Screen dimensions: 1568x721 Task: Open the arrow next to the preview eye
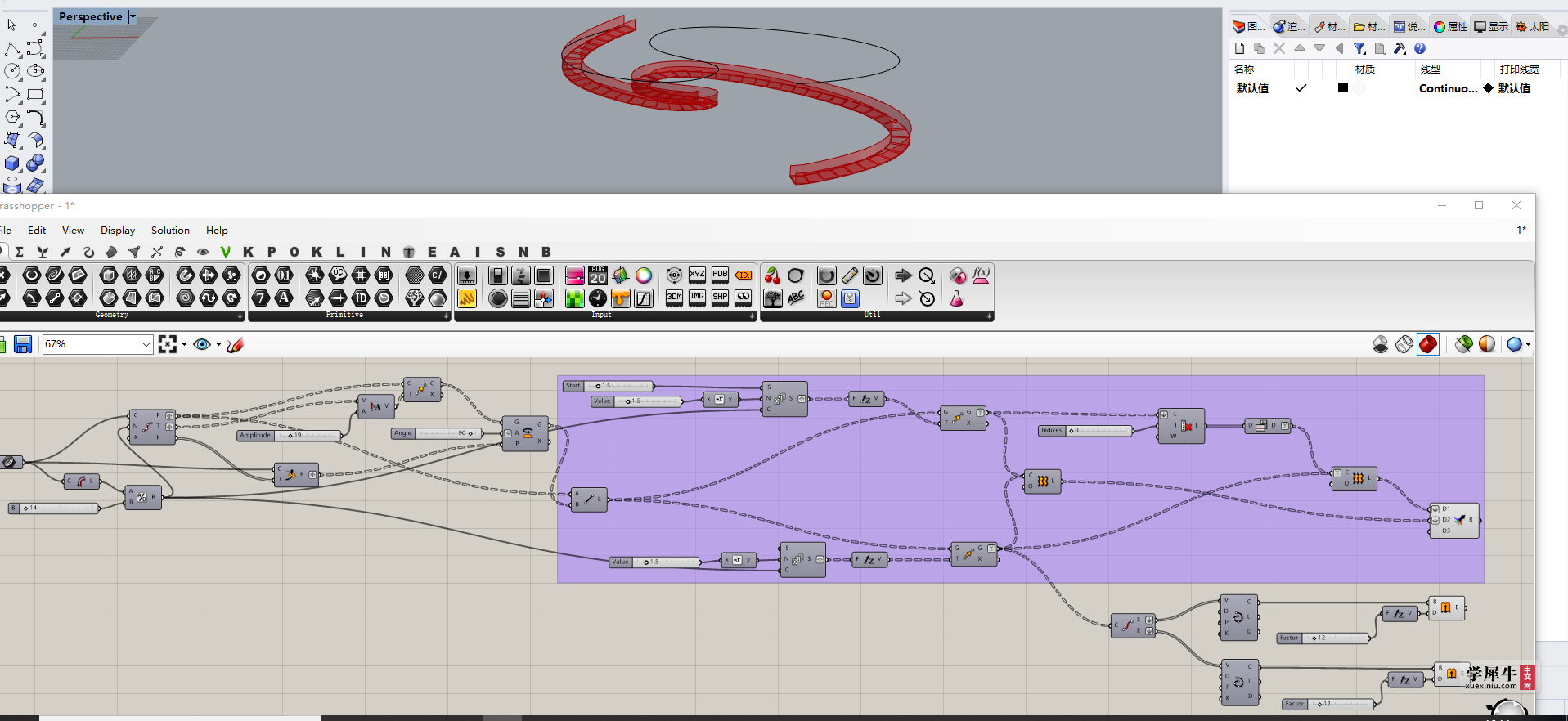tap(218, 344)
